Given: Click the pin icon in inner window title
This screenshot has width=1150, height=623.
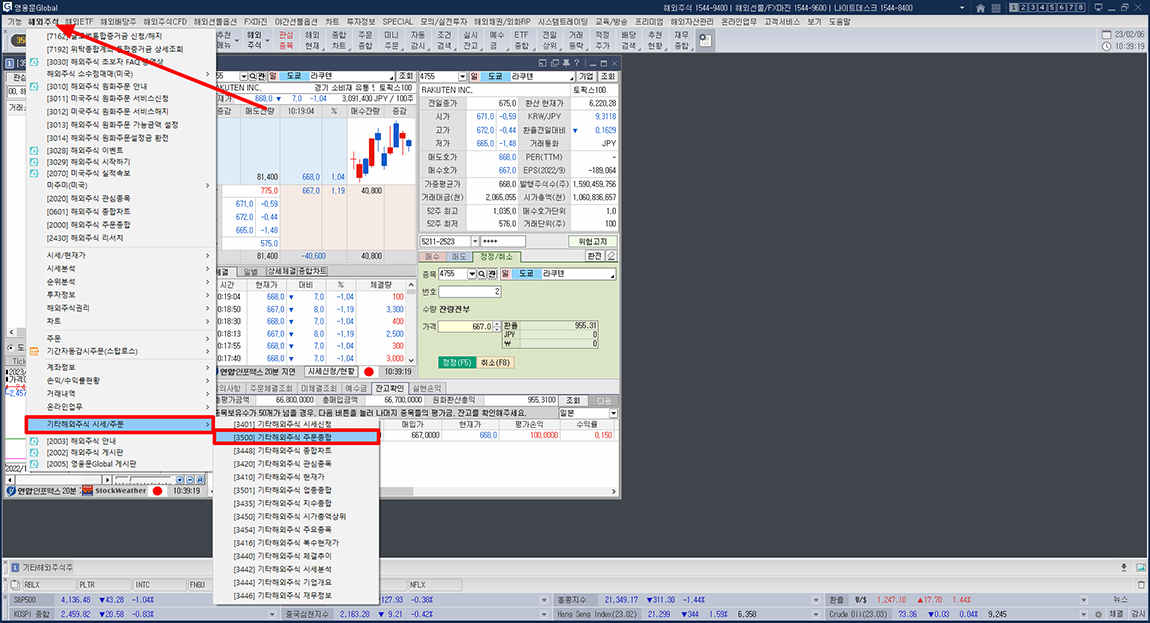Looking at the screenshot, I should click(566, 64).
